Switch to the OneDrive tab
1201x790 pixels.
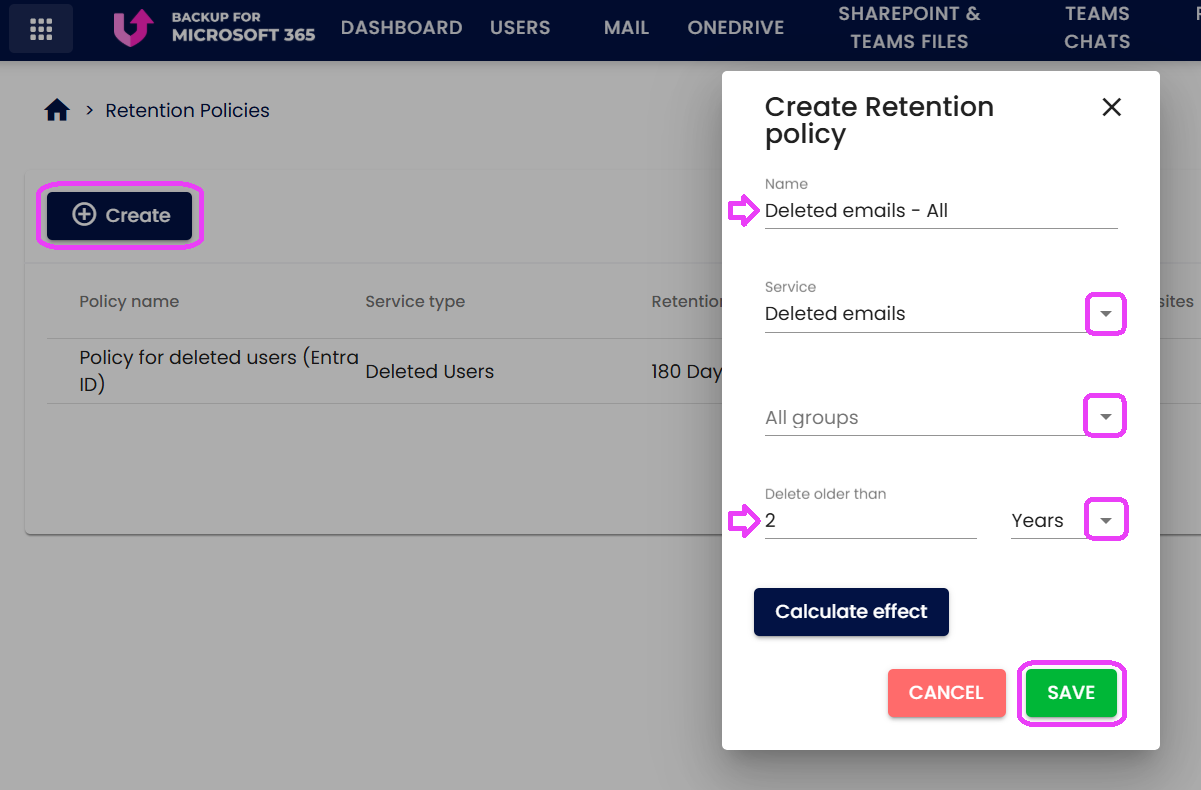click(736, 28)
